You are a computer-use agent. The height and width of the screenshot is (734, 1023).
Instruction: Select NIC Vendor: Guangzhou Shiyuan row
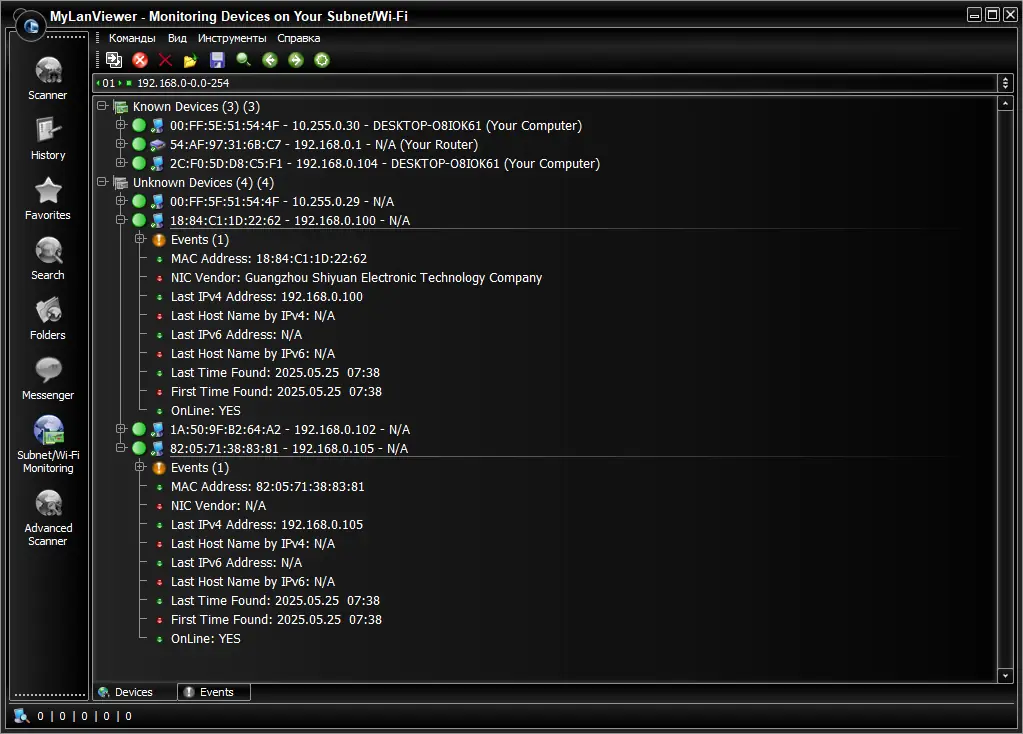tap(356, 278)
